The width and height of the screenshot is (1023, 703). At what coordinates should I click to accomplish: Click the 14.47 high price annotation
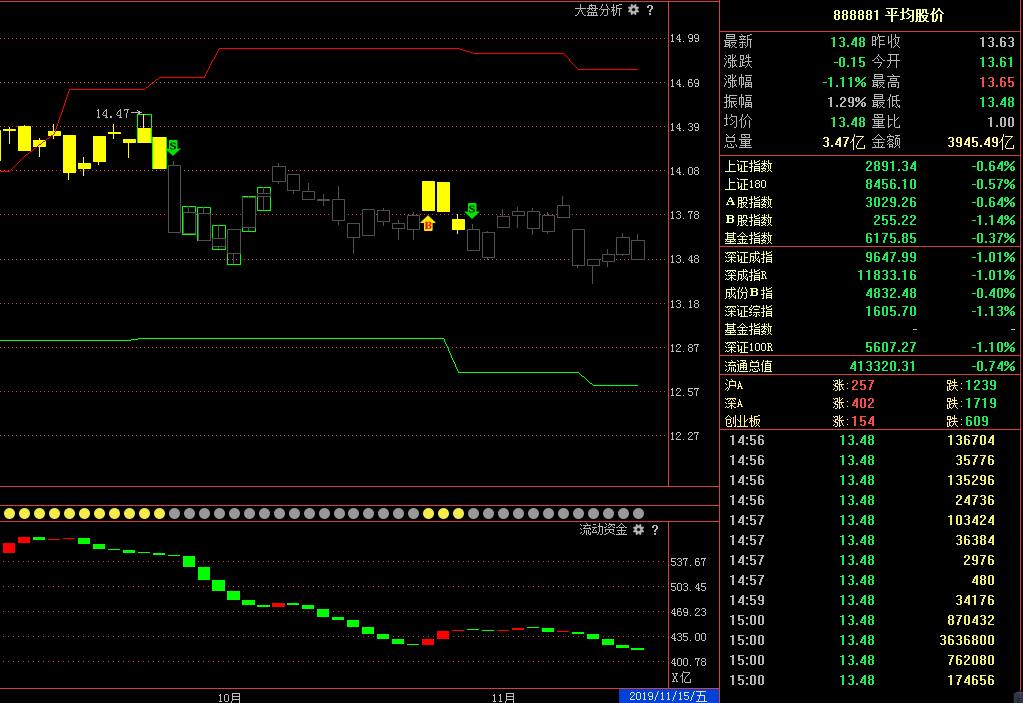[113, 115]
